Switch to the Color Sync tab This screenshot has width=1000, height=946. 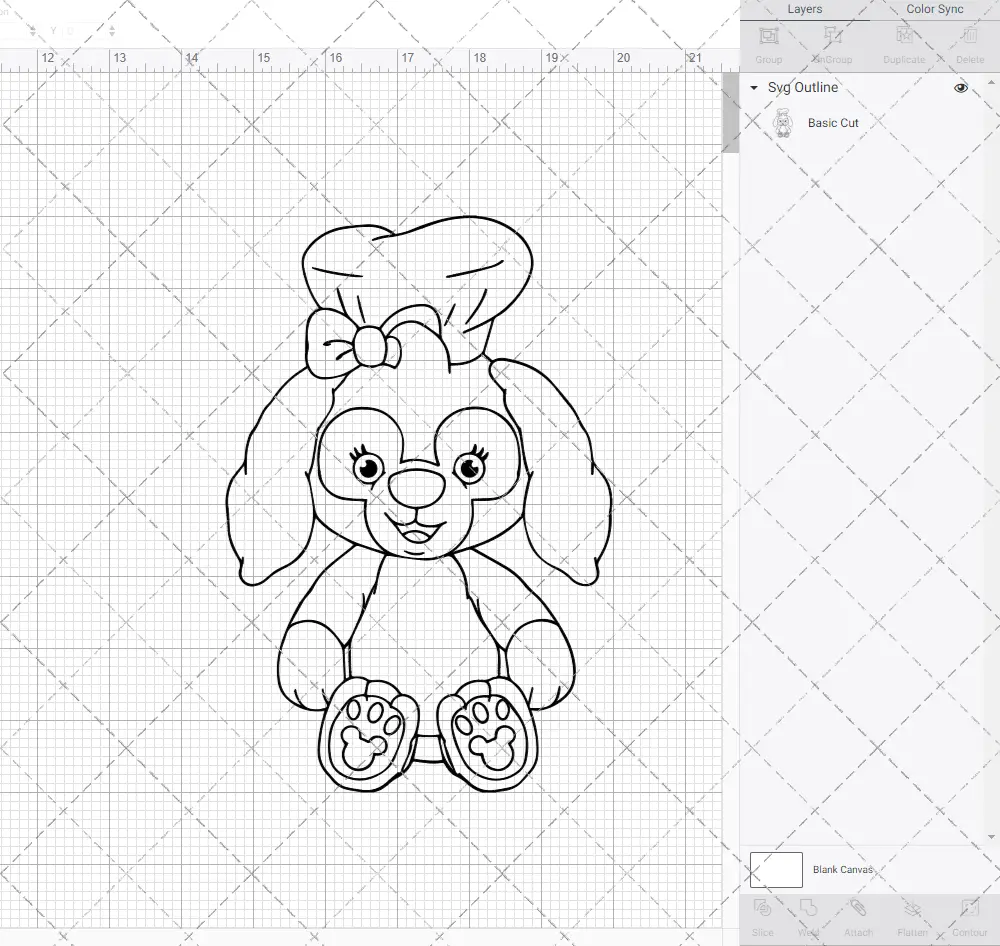click(x=934, y=10)
